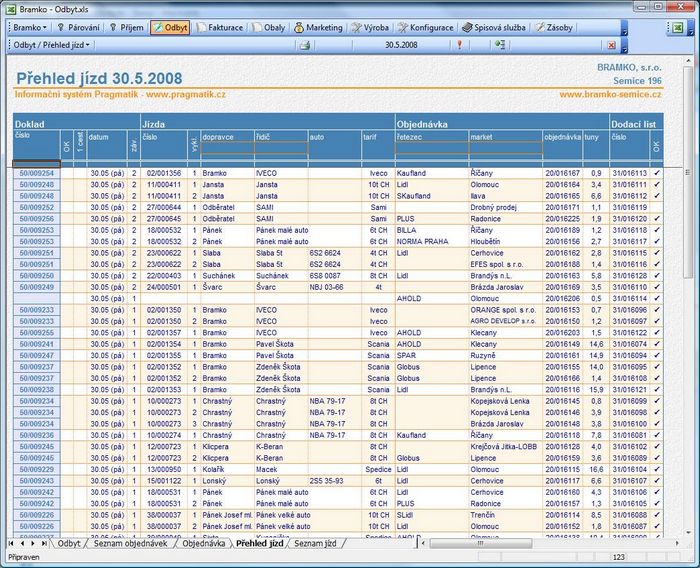This screenshot has width=700, height=568.
Task: Open the Obaly module
Action: tap(269, 28)
